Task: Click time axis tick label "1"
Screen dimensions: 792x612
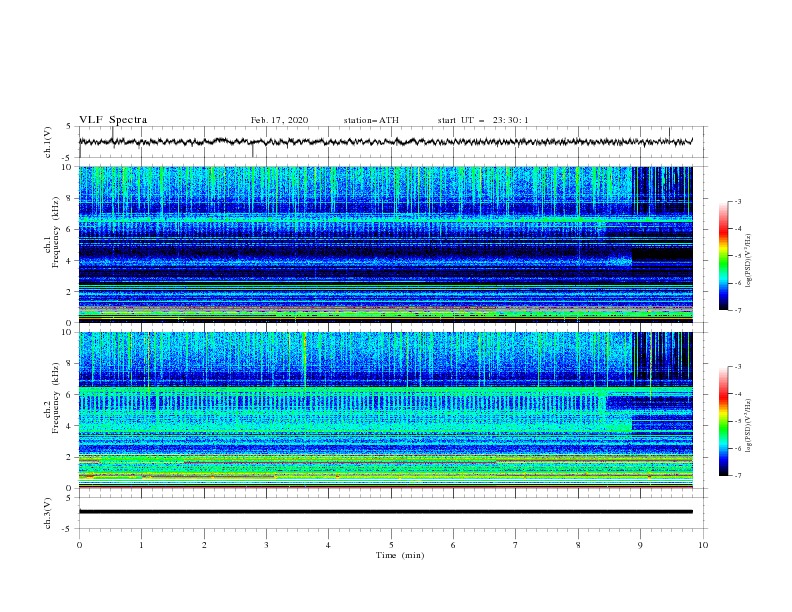Action: [x=141, y=545]
